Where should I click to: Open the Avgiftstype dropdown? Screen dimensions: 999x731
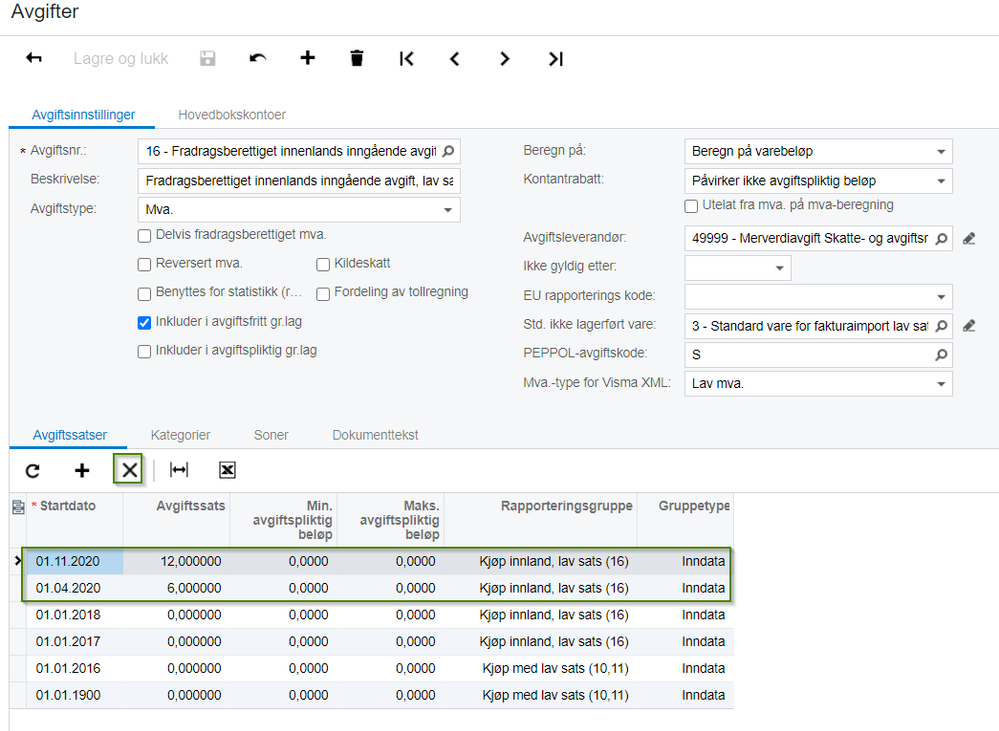click(x=447, y=210)
